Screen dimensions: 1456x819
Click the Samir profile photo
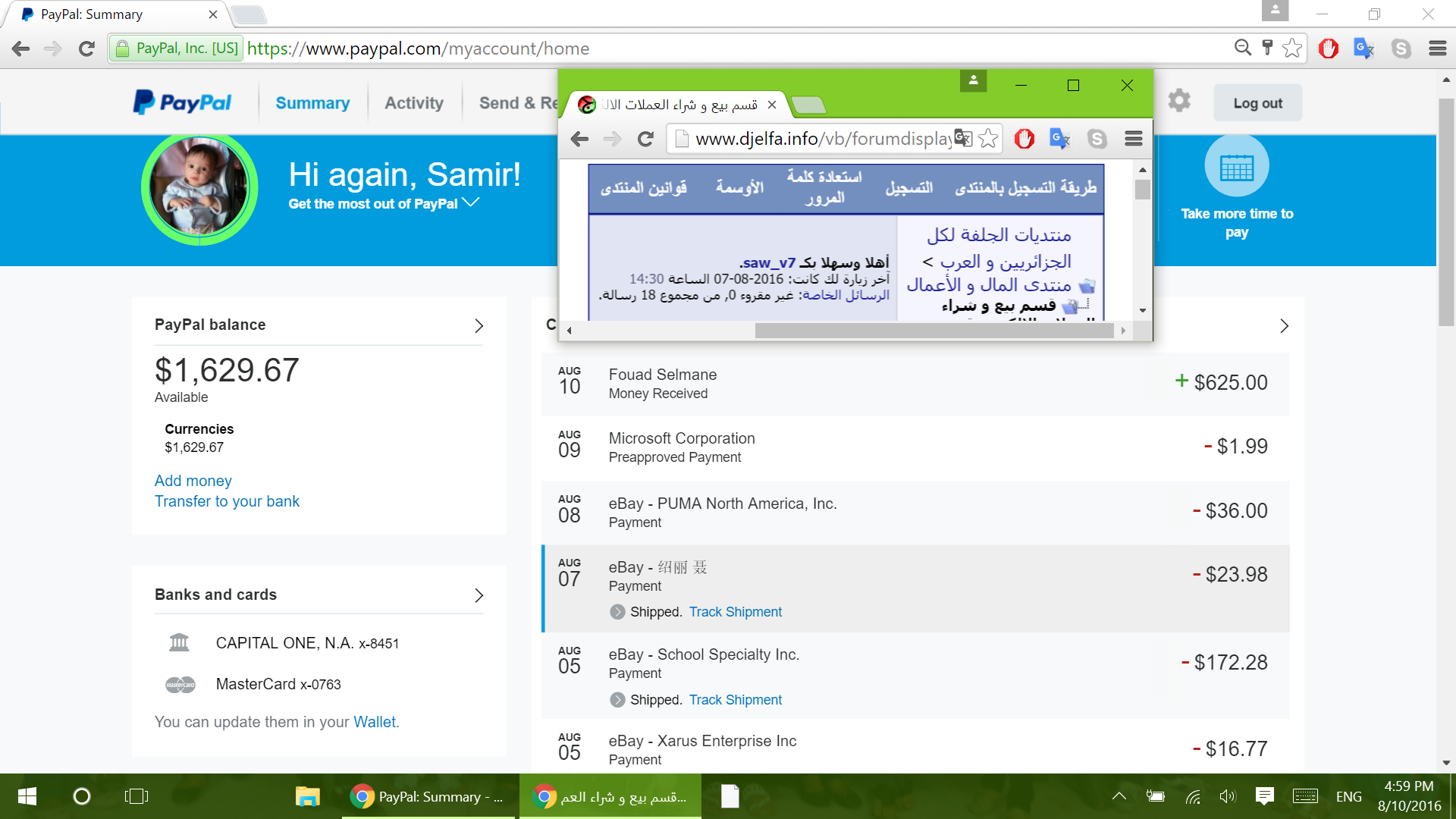[199, 187]
